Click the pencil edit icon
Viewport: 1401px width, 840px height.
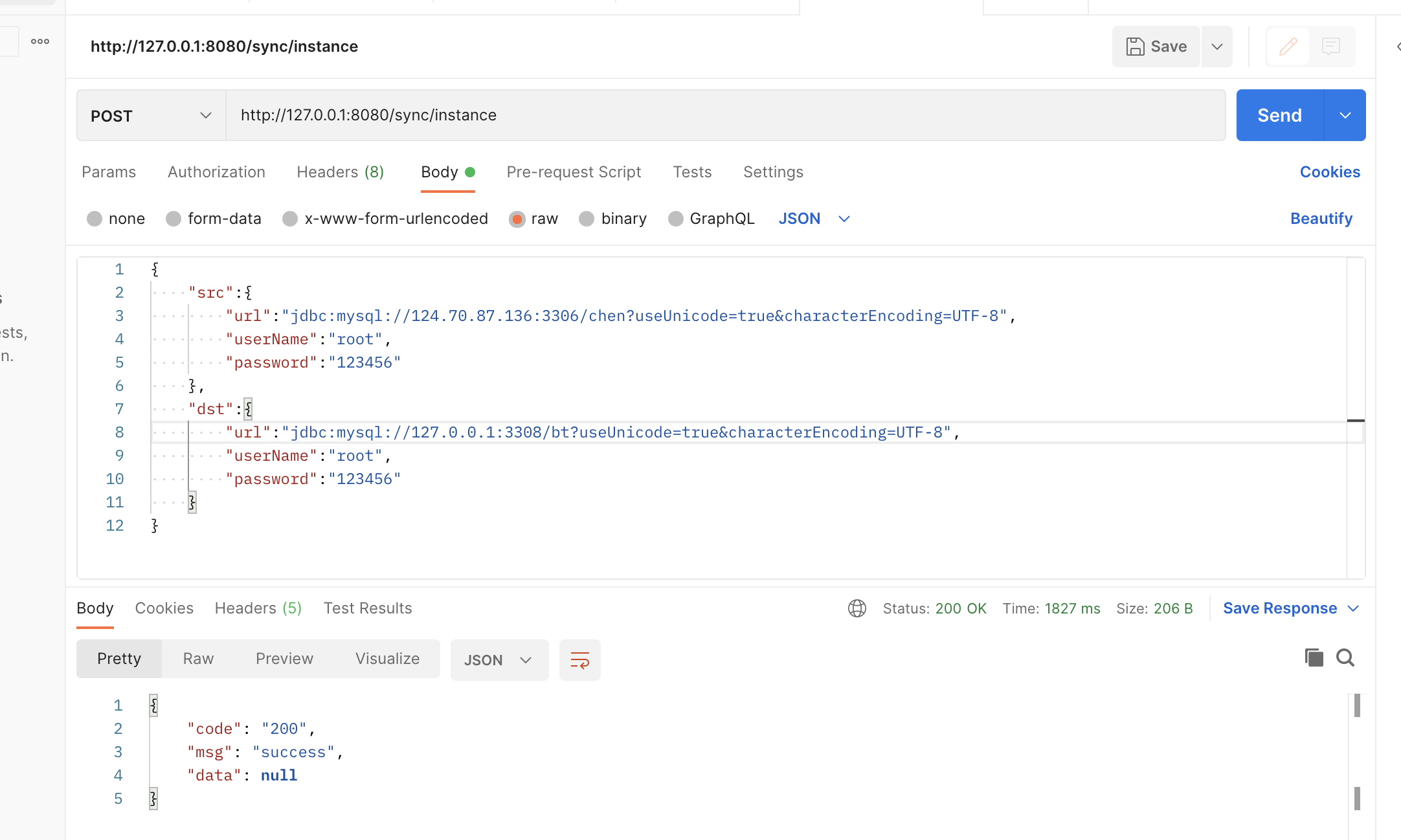click(1288, 47)
